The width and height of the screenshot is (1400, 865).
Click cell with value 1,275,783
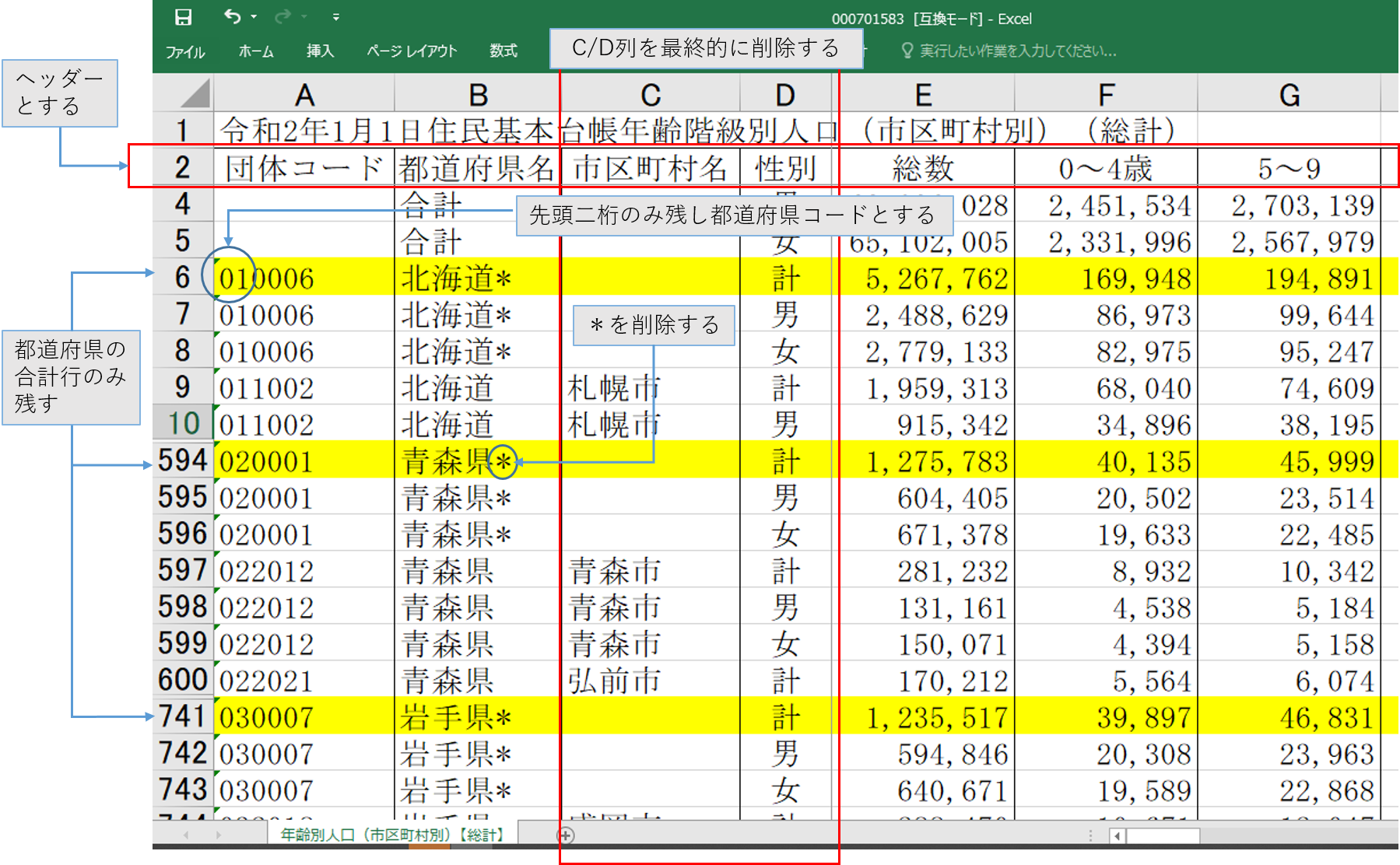[923, 461]
